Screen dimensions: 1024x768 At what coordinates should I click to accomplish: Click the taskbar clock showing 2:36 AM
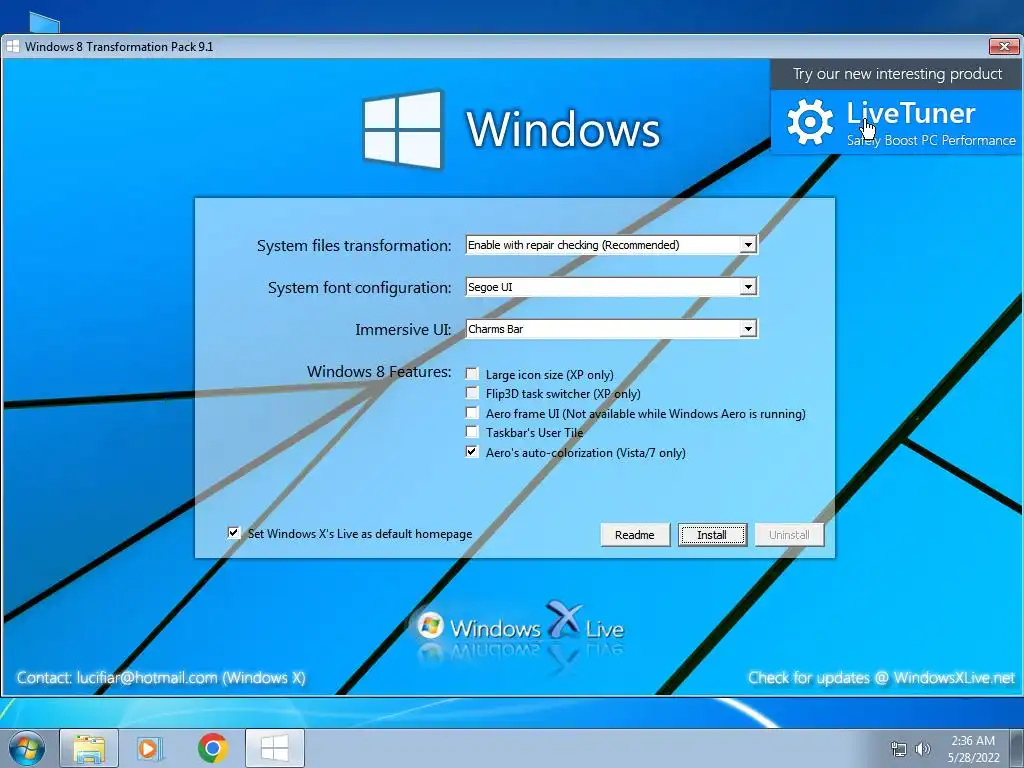click(x=973, y=749)
